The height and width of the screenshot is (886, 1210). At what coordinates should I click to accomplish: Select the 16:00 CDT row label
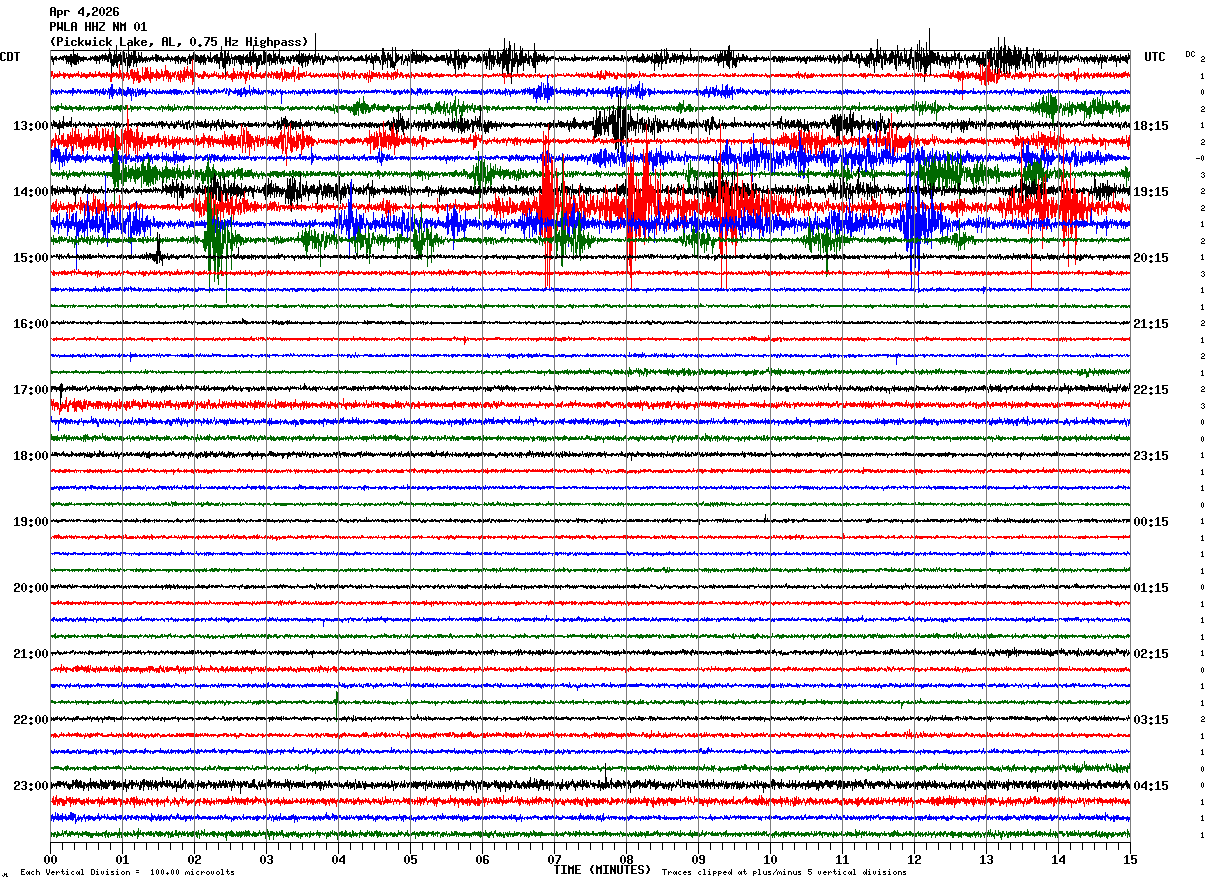pyautogui.click(x=31, y=324)
